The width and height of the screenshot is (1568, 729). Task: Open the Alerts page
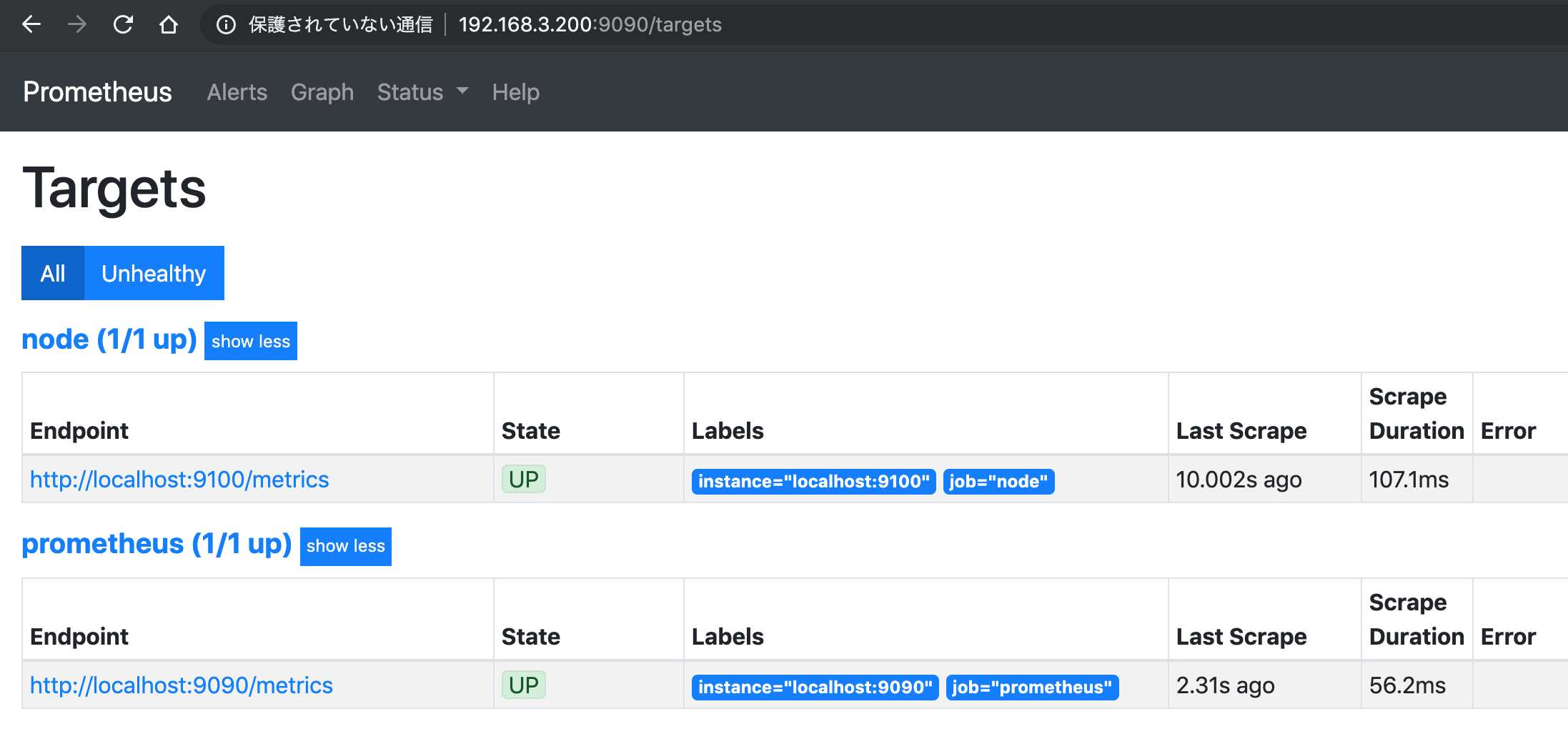tap(237, 92)
